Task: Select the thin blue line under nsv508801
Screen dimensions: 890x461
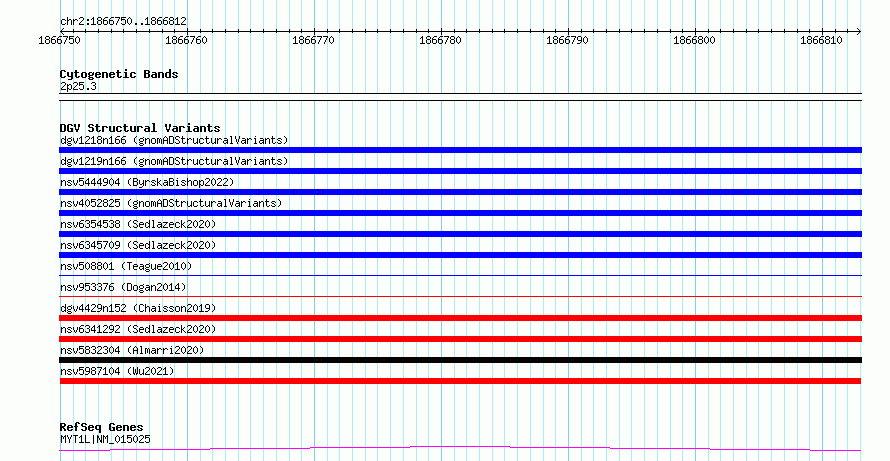Action: pyautogui.click(x=460, y=275)
